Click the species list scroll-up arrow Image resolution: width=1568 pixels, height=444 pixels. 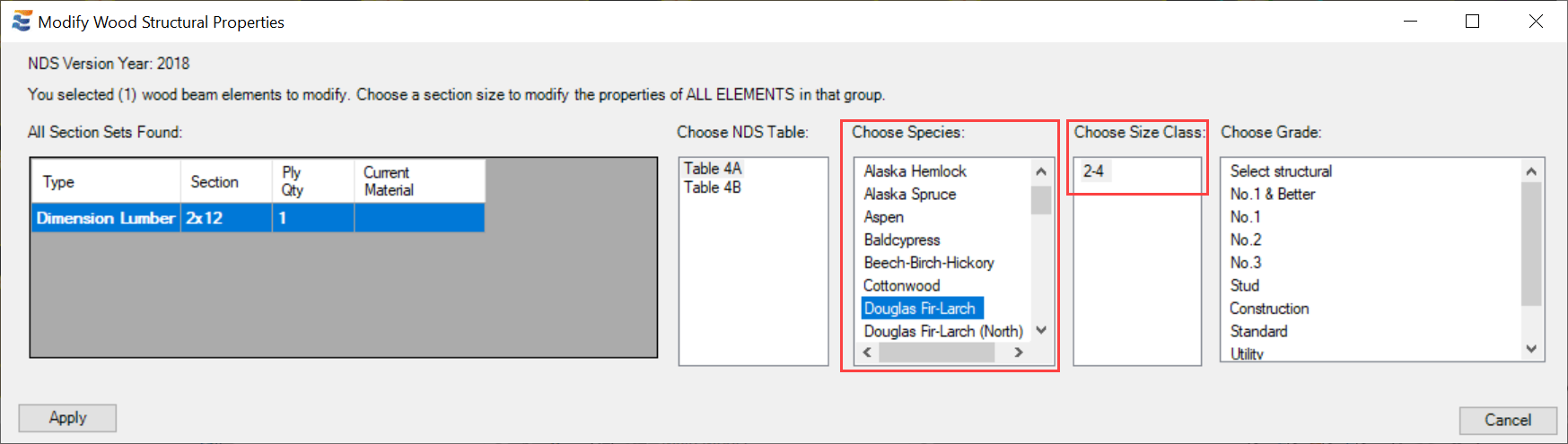[x=1041, y=171]
